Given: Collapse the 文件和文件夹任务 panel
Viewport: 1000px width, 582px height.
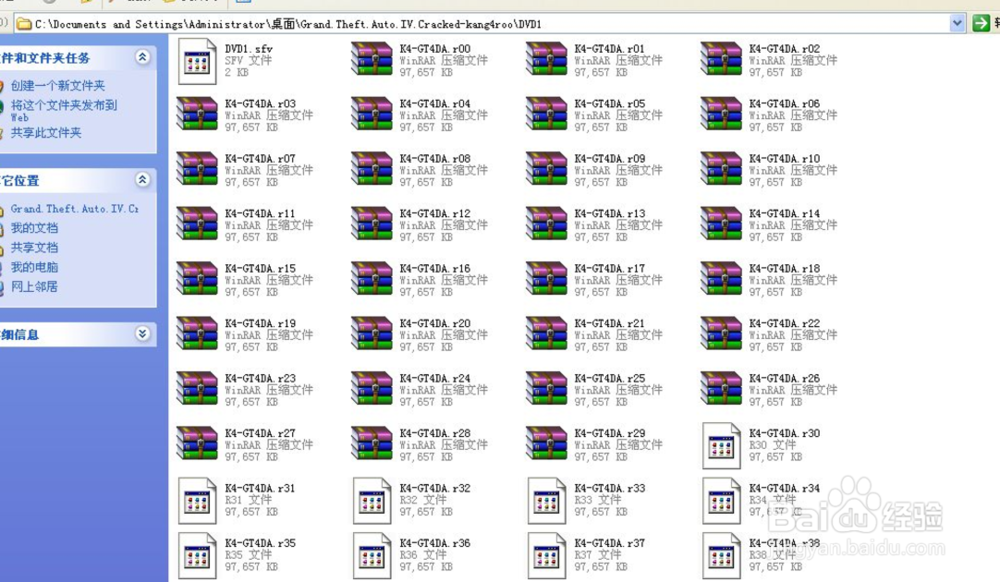Looking at the screenshot, I should point(143,57).
